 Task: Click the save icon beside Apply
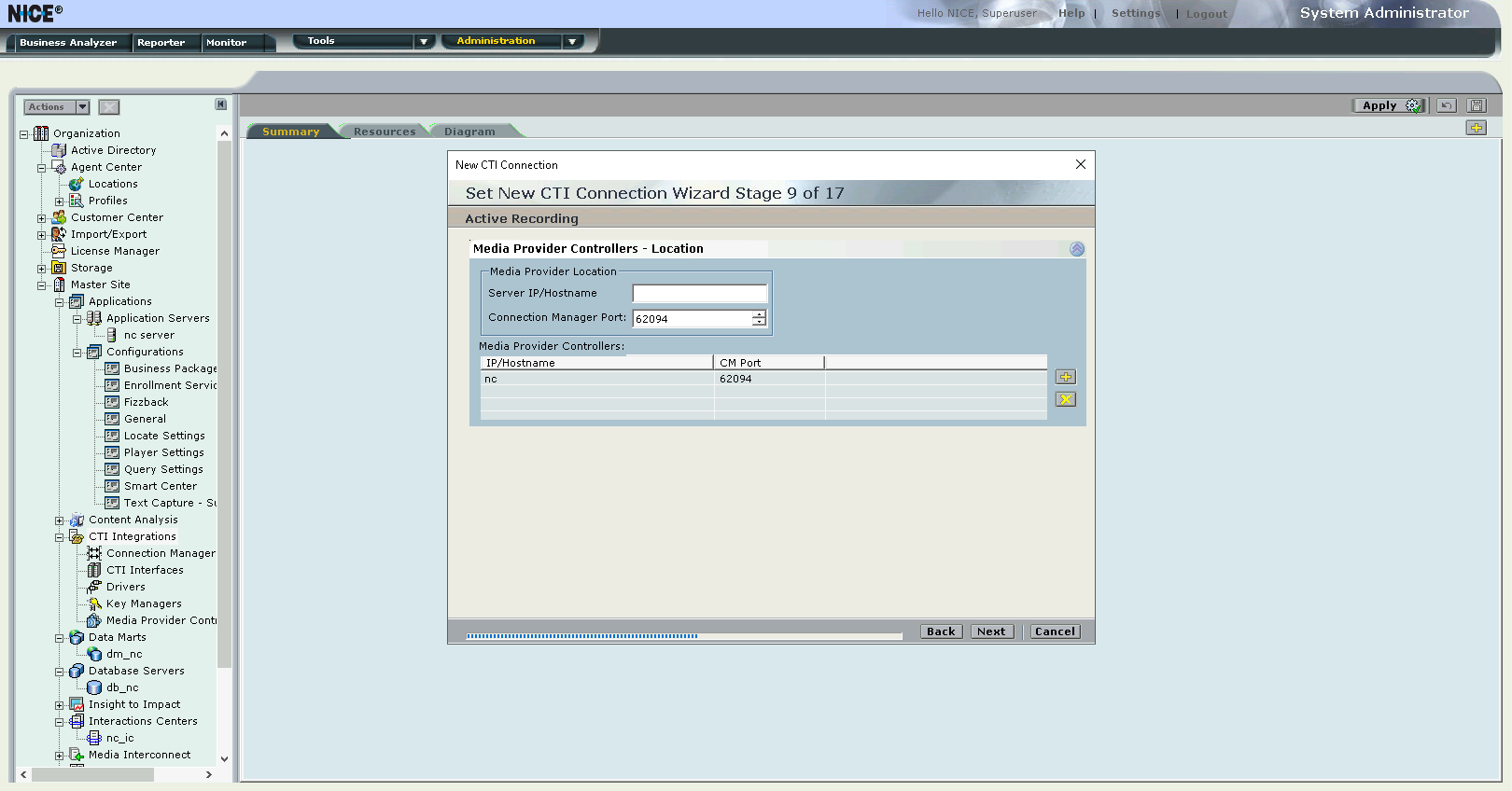1476,105
